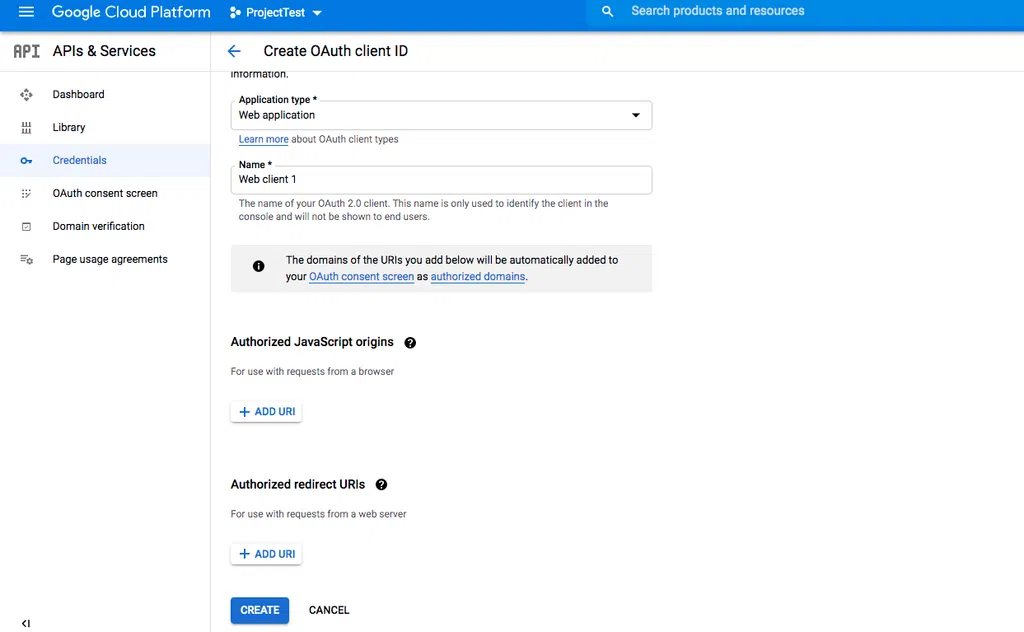
Task: Click the Authorized JavaScript origins heading
Action: click(312, 342)
